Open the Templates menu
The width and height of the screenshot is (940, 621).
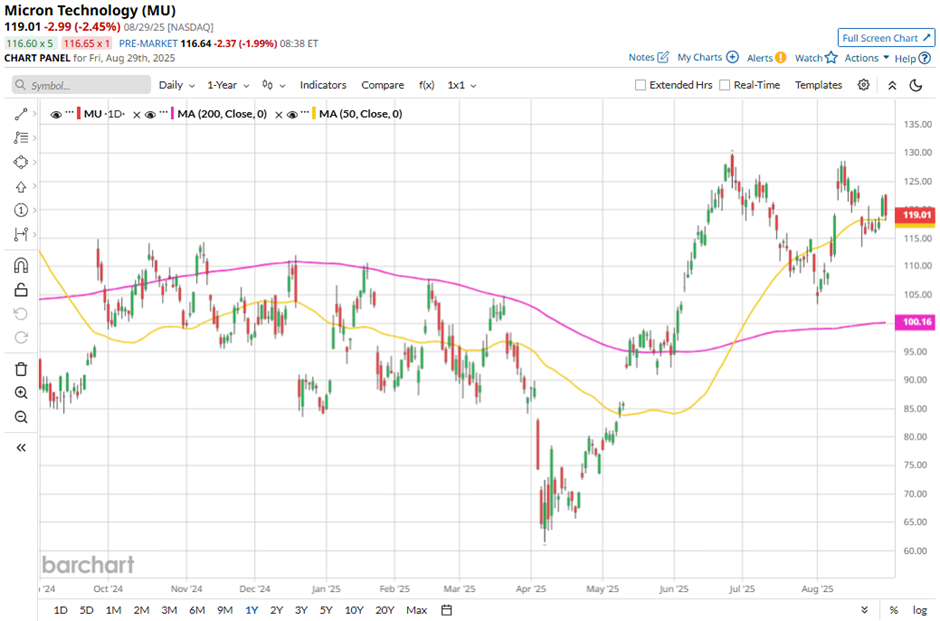(818, 85)
